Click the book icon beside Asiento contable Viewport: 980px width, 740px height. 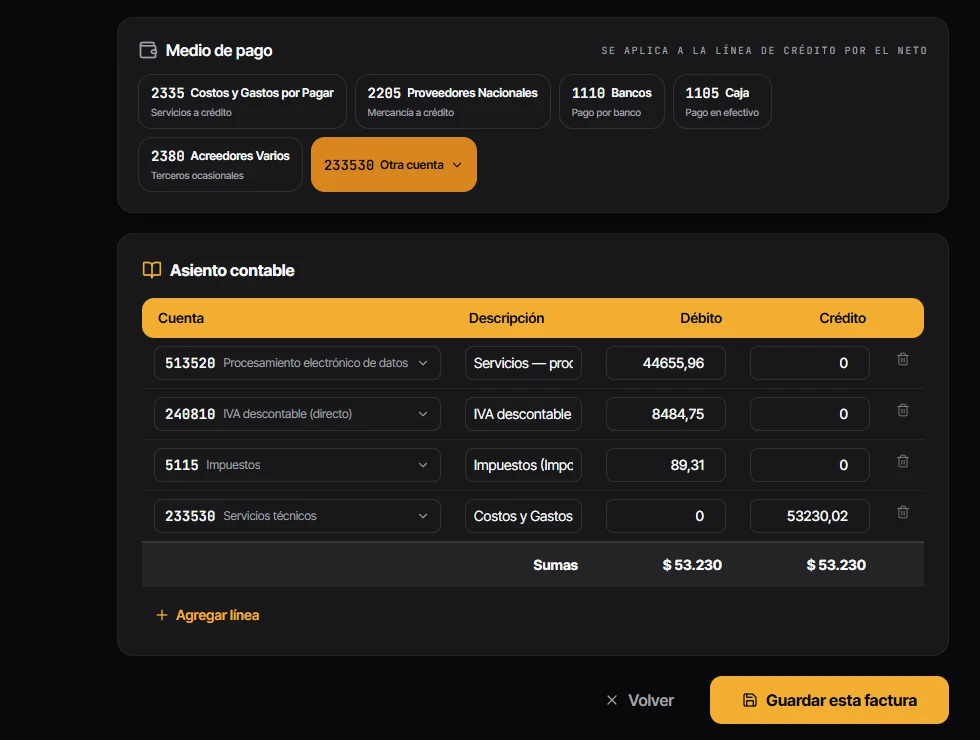(152, 270)
